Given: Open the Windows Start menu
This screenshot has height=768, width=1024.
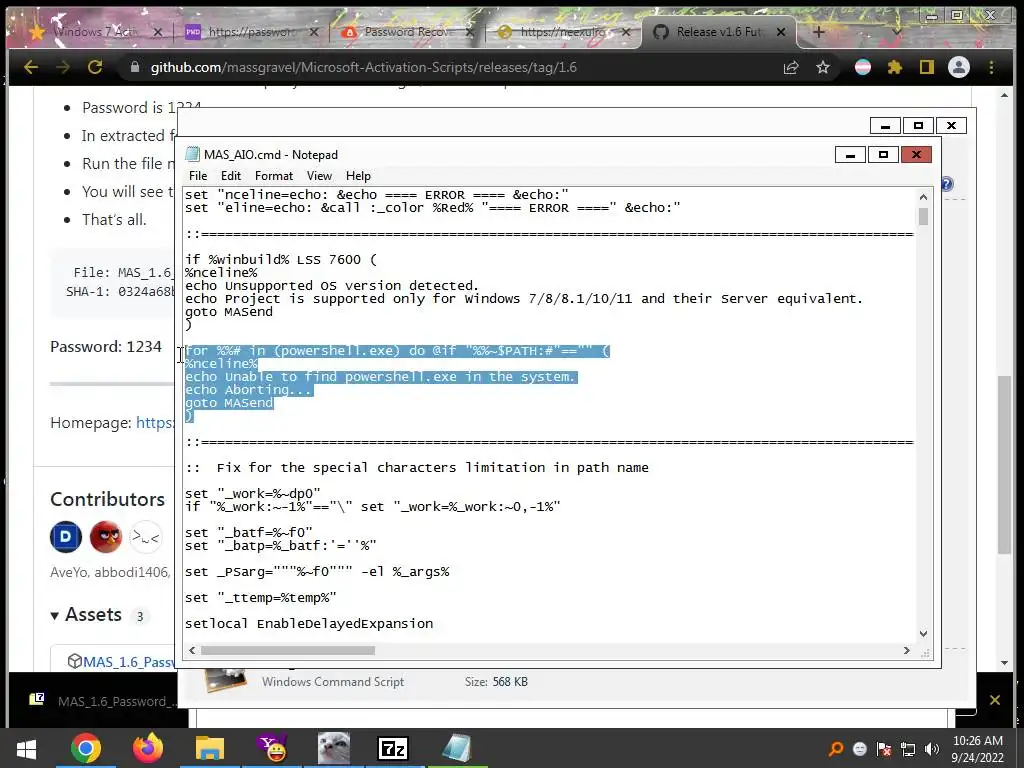Looking at the screenshot, I should (x=26, y=748).
